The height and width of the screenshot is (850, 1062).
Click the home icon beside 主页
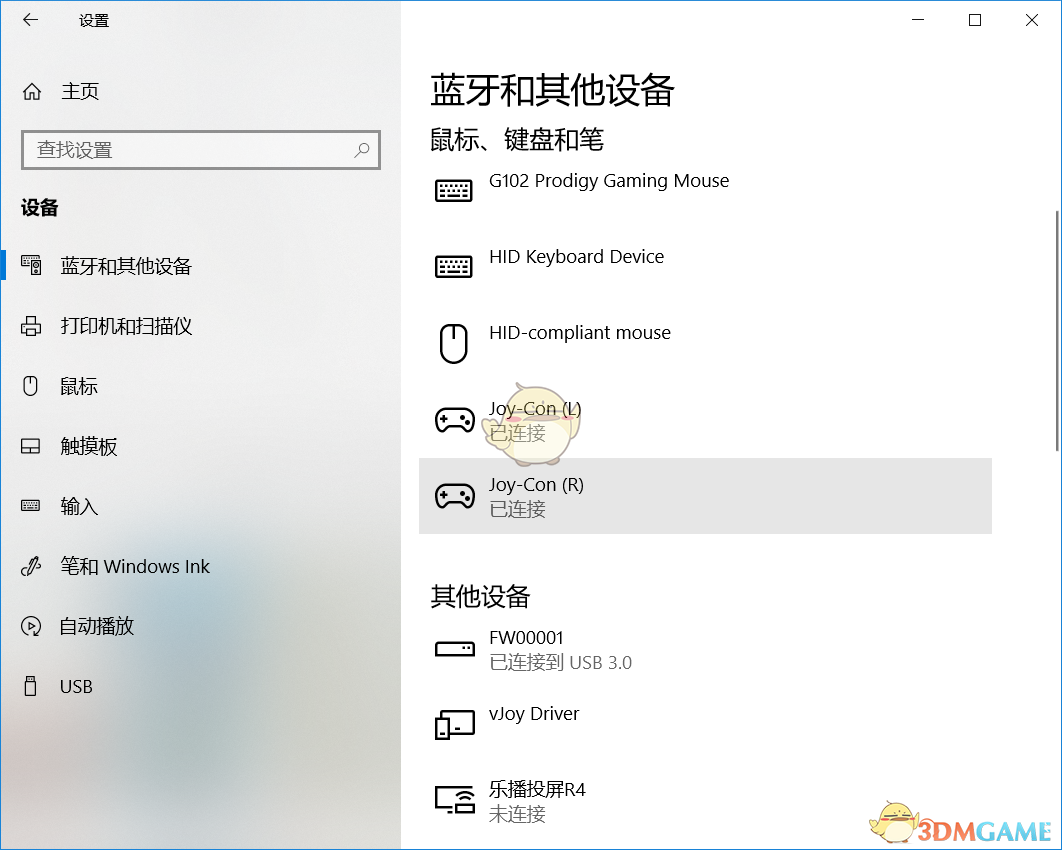[32, 91]
